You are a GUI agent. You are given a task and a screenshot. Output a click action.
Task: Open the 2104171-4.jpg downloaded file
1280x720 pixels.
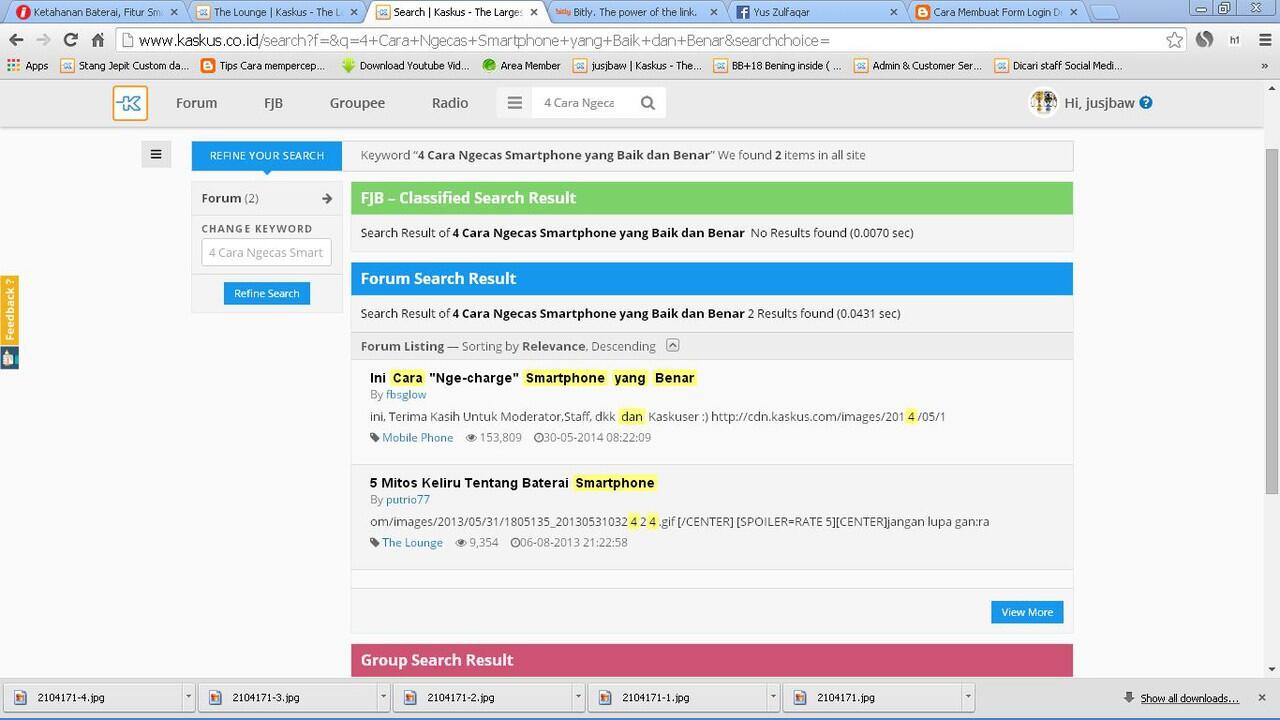tap(93, 697)
